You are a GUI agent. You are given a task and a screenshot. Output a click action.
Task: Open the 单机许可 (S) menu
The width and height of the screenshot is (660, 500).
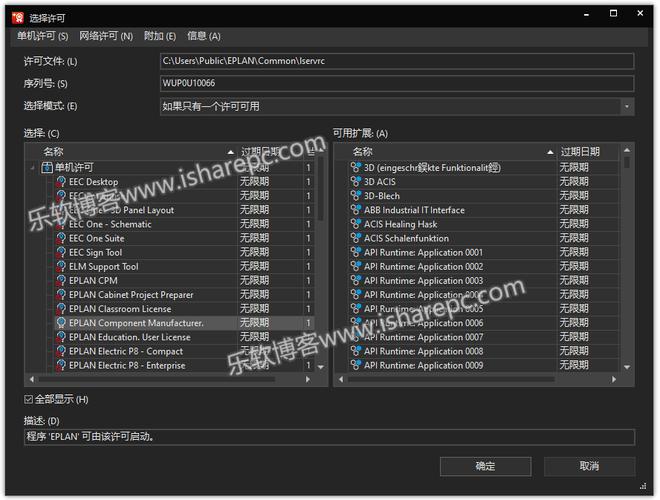43,36
